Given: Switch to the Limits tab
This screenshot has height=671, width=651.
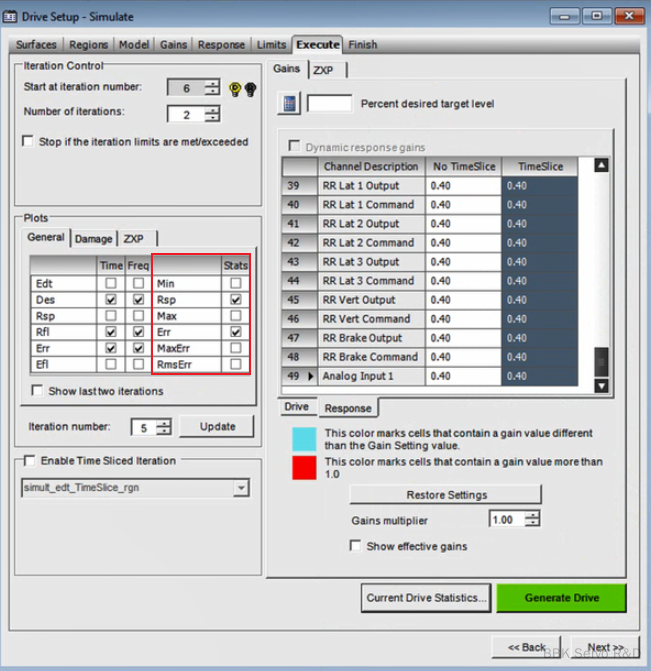Looking at the screenshot, I should [x=270, y=44].
